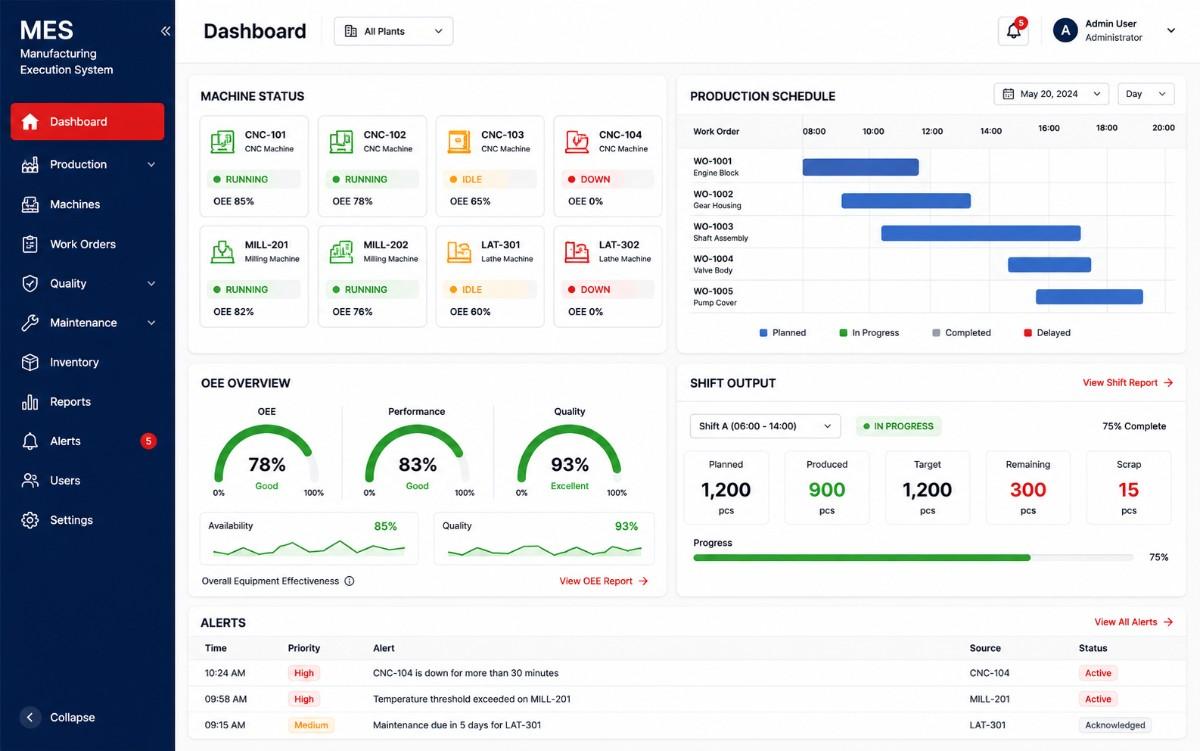Click the Maintenance wrench icon
The width and height of the screenshot is (1200, 751).
(x=30, y=323)
